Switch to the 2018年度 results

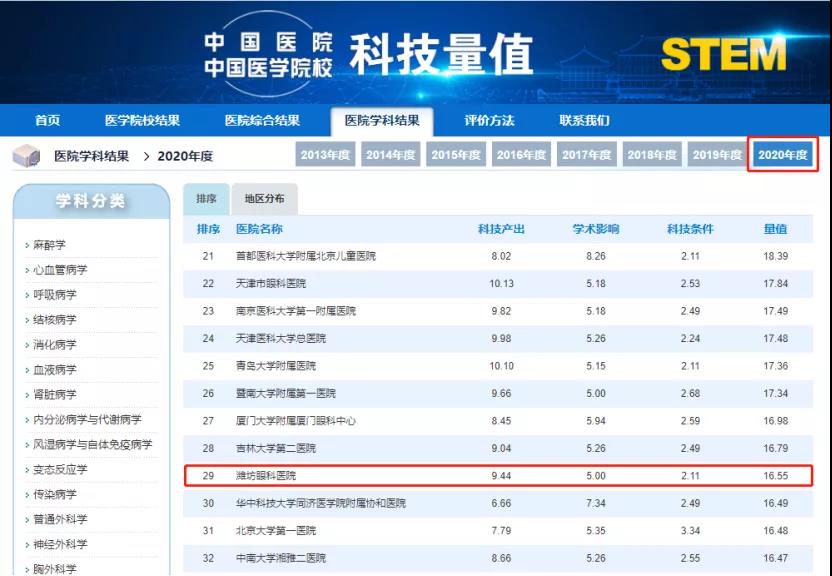[652, 154]
